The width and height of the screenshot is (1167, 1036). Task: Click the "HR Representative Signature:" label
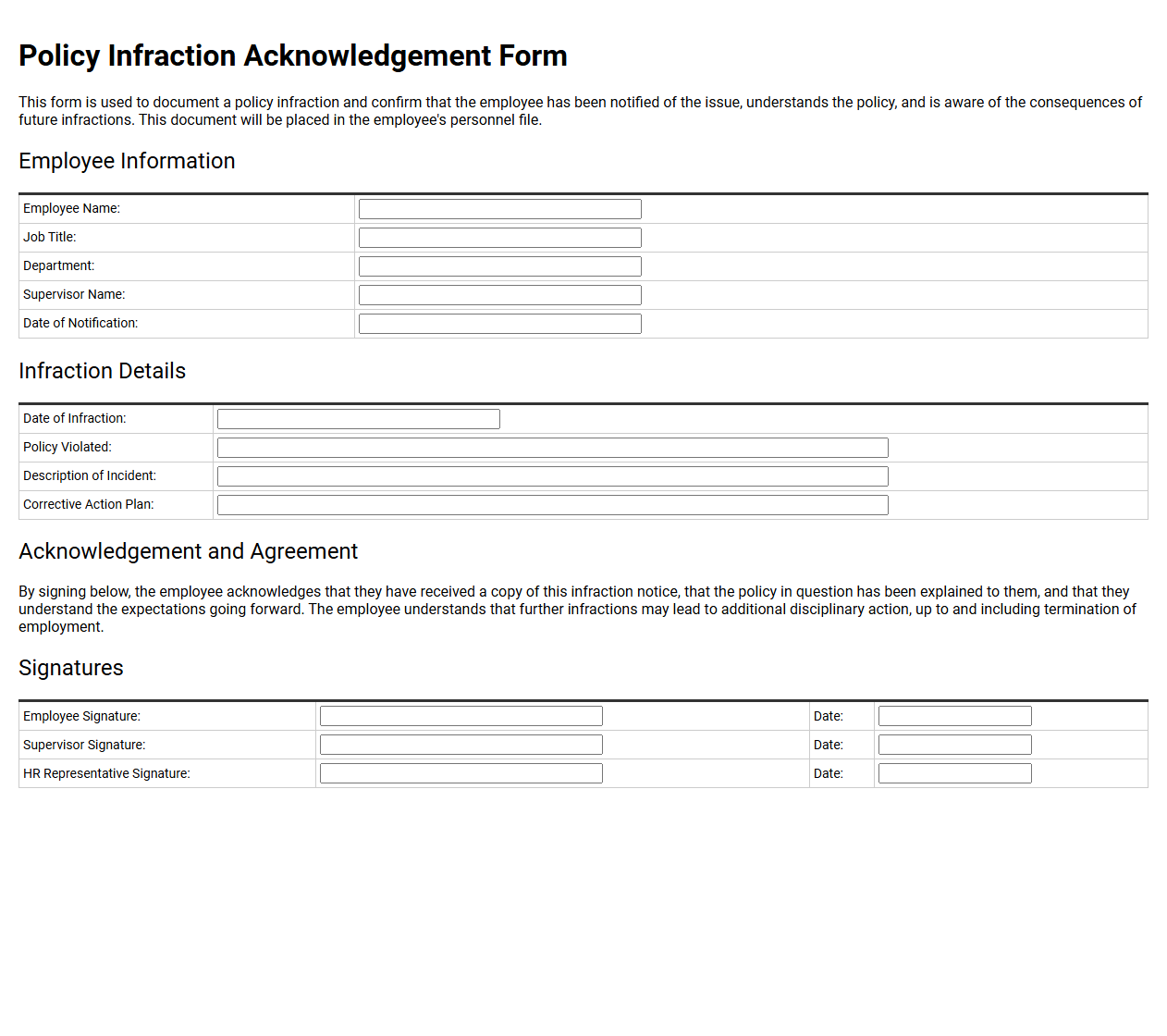point(106,774)
